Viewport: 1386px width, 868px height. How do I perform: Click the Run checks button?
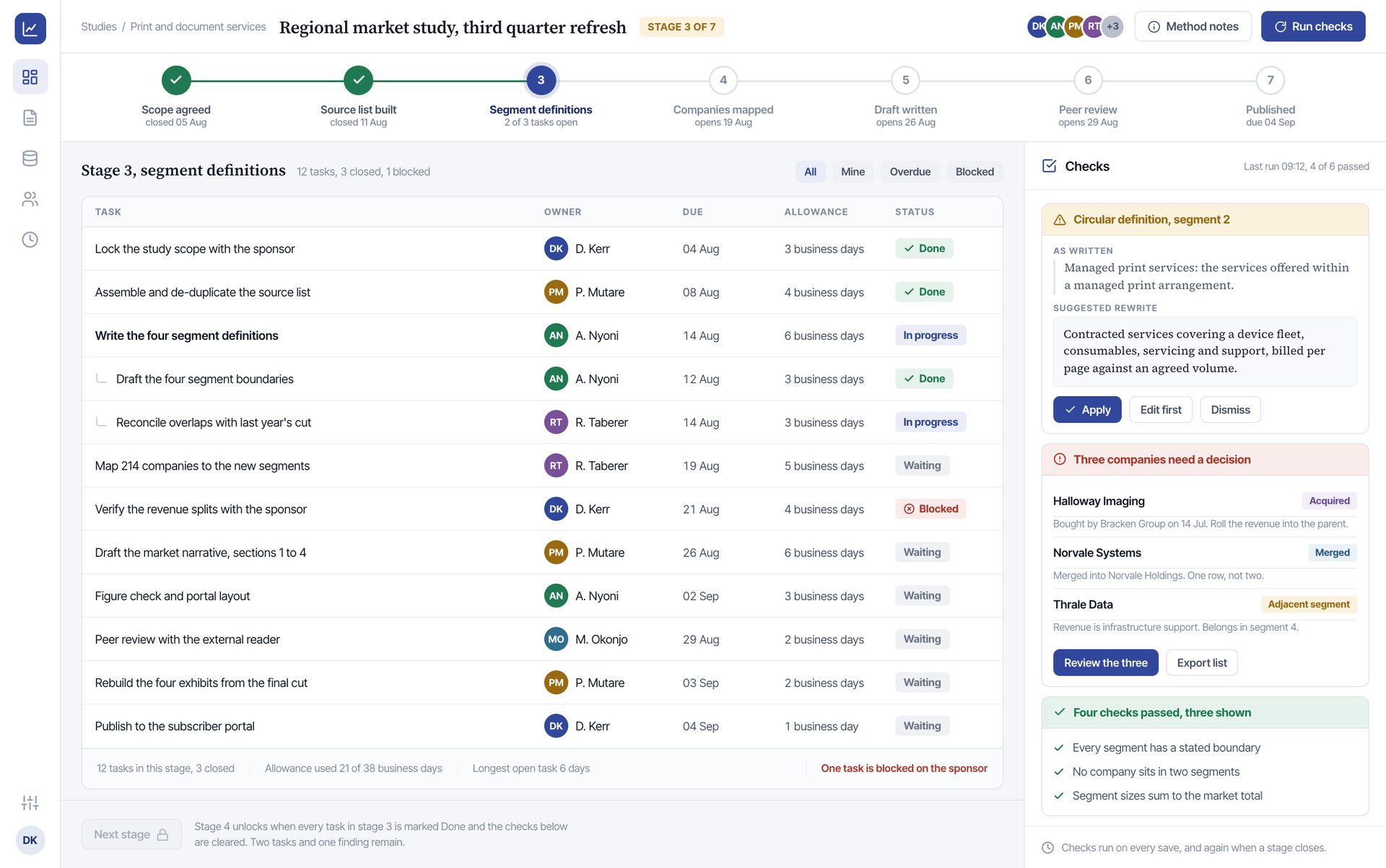click(1312, 27)
